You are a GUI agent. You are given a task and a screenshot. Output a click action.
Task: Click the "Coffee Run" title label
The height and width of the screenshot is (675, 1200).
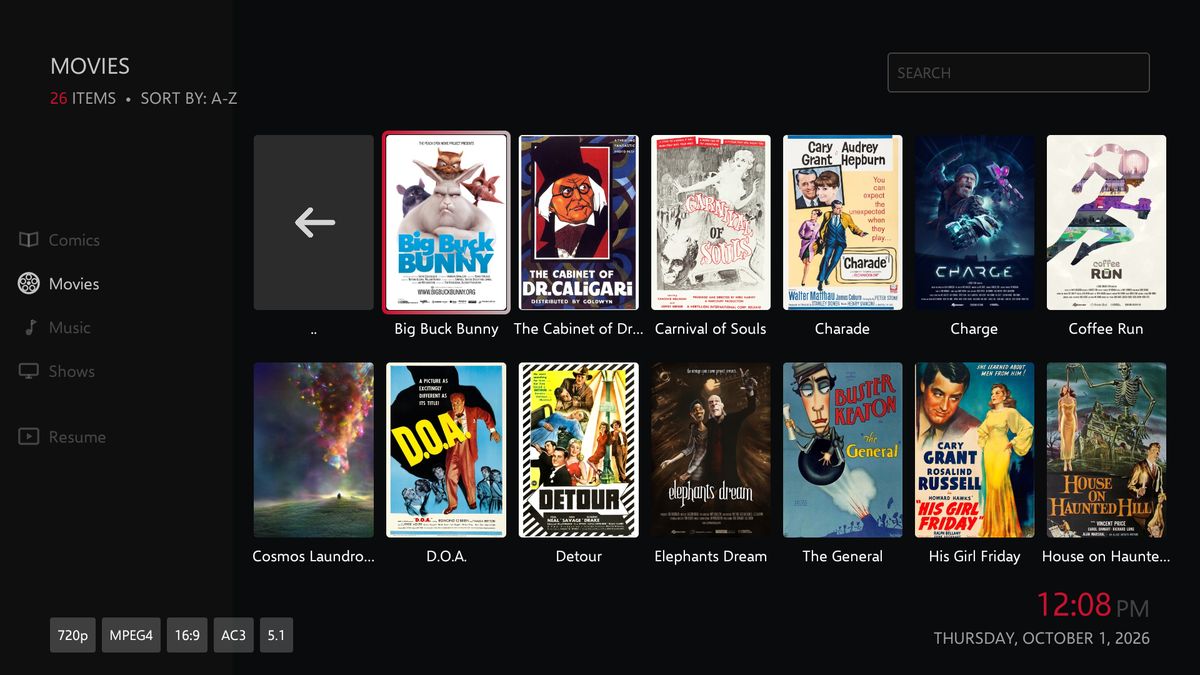pyautogui.click(x=1106, y=329)
